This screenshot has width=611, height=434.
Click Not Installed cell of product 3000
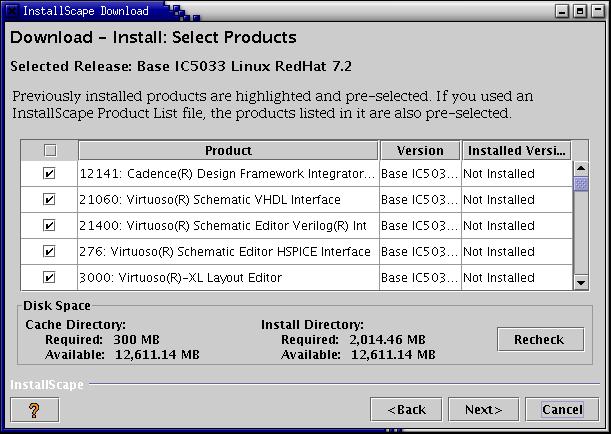(517, 277)
